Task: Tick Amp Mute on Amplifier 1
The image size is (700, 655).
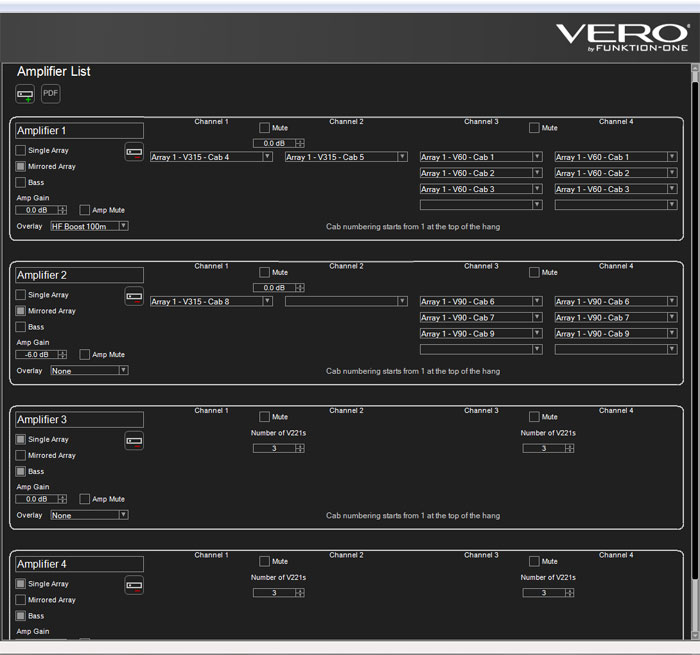Action: click(84, 210)
